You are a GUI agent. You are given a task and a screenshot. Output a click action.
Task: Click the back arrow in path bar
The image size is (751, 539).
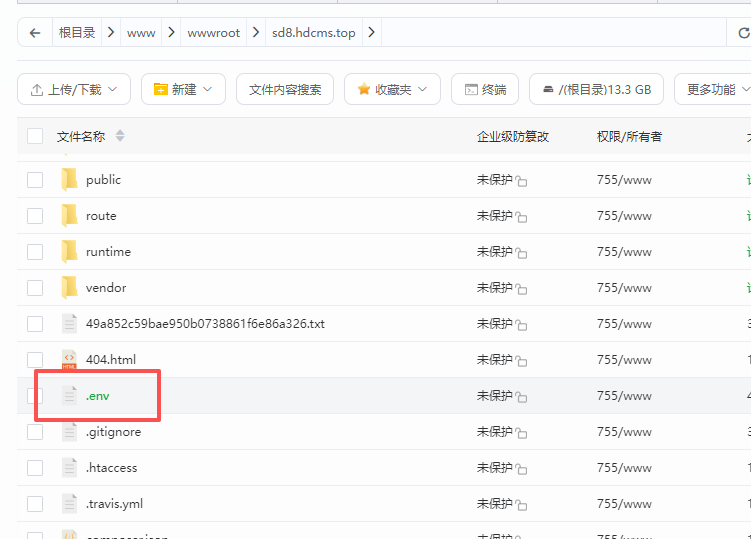34,33
